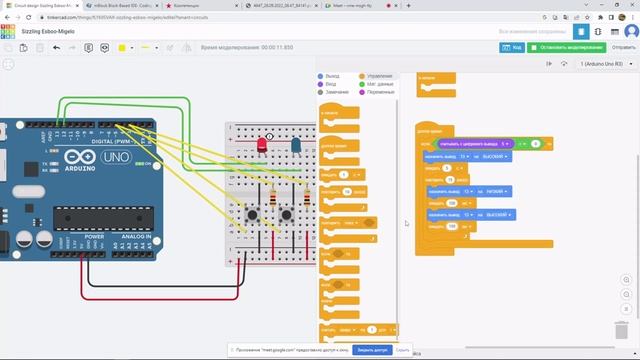The image size is (640, 360).
Task: Click the blue share access button
Action: [x=372, y=350]
